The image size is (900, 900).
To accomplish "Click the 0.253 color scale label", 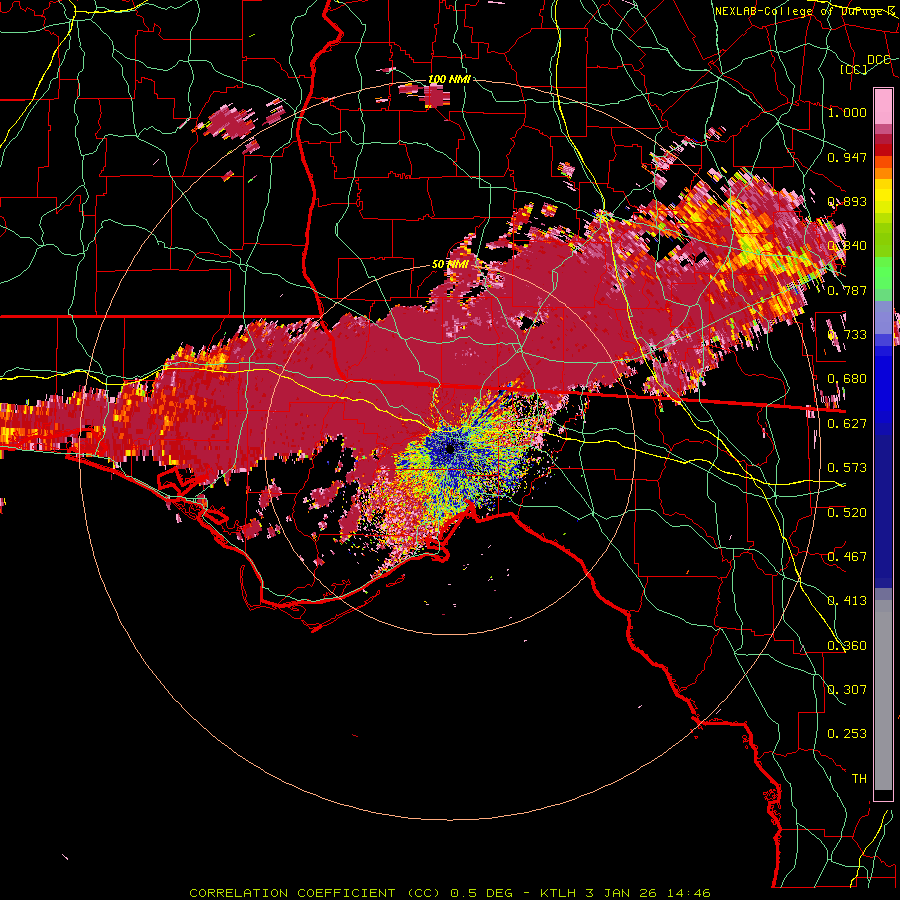I will pyautogui.click(x=847, y=734).
